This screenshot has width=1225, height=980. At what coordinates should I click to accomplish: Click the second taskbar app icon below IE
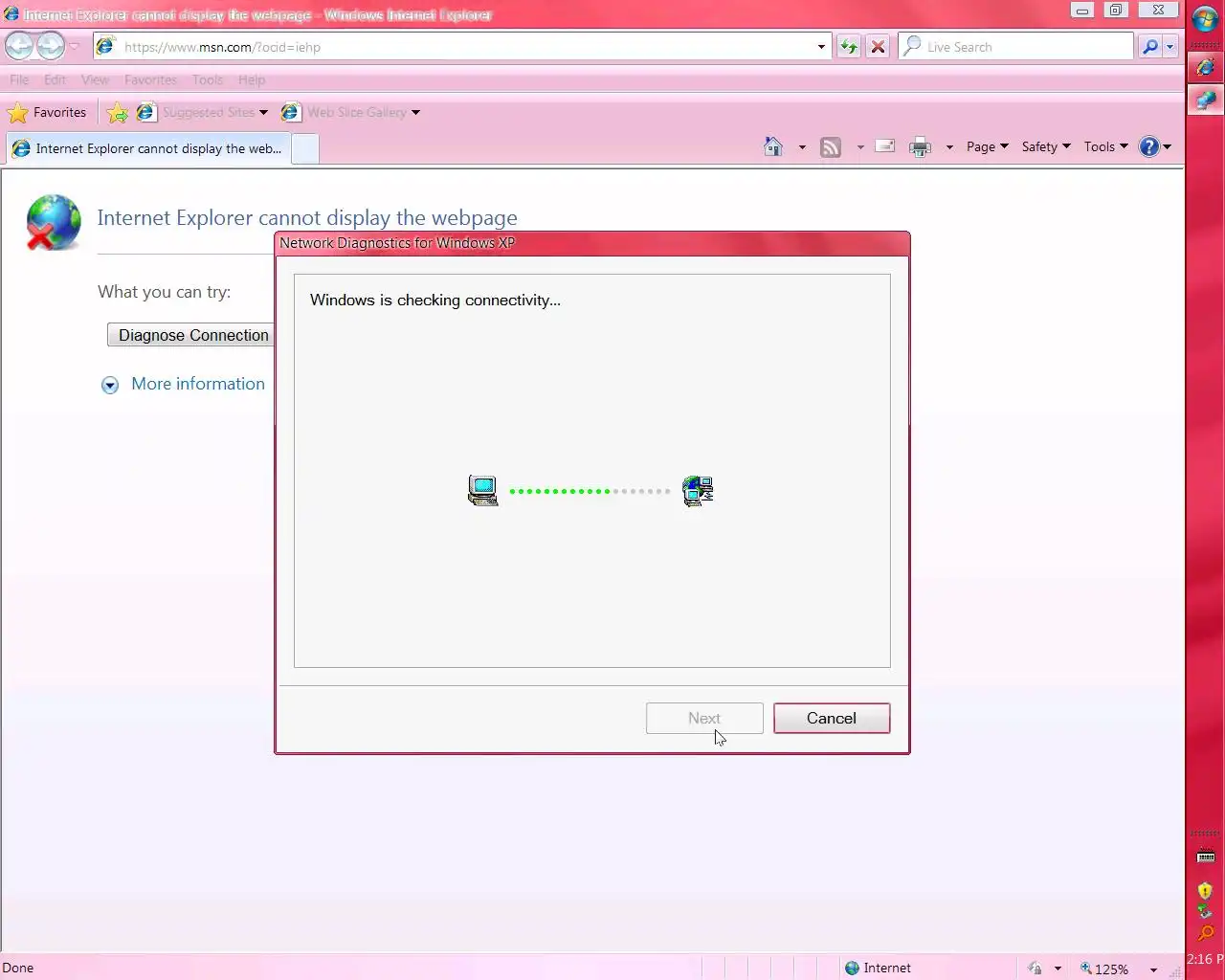tap(1206, 100)
